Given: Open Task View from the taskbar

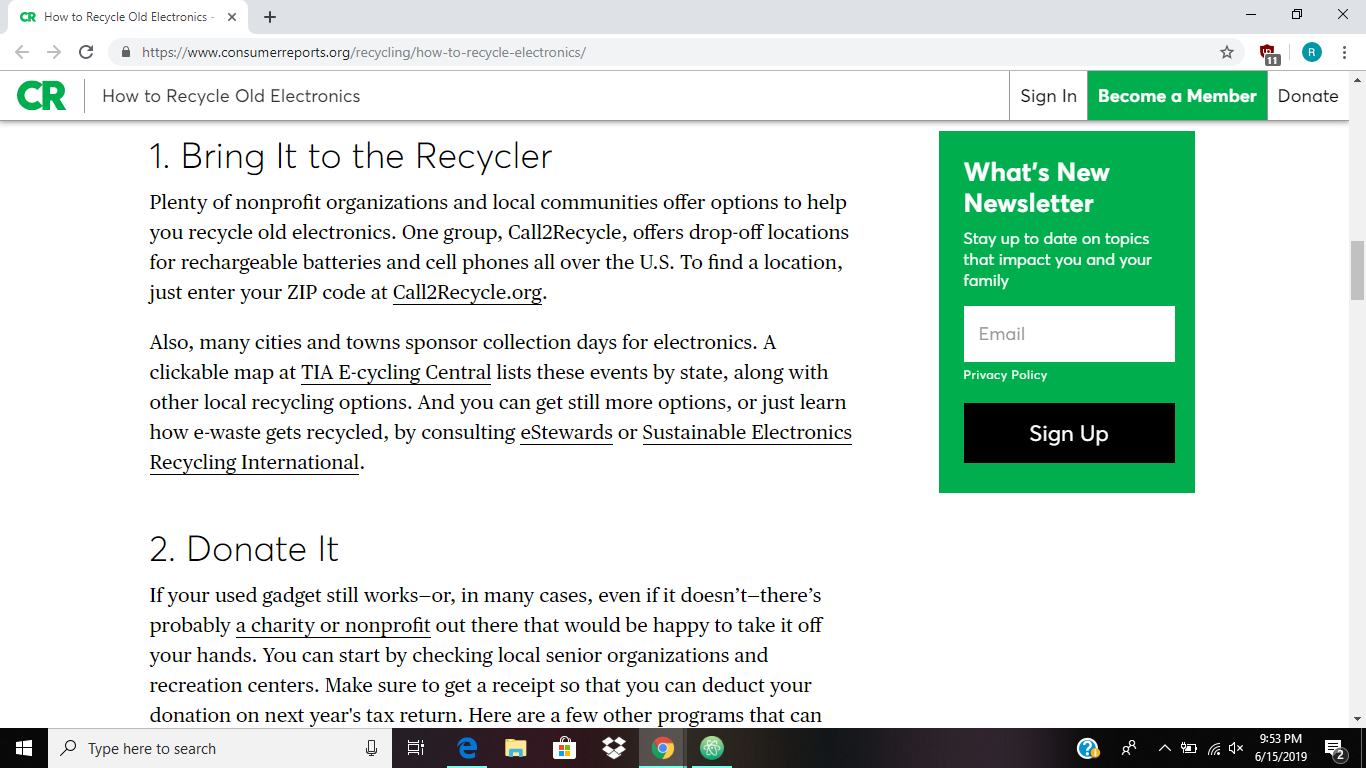Looking at the screenshot, I should [417, 748].
